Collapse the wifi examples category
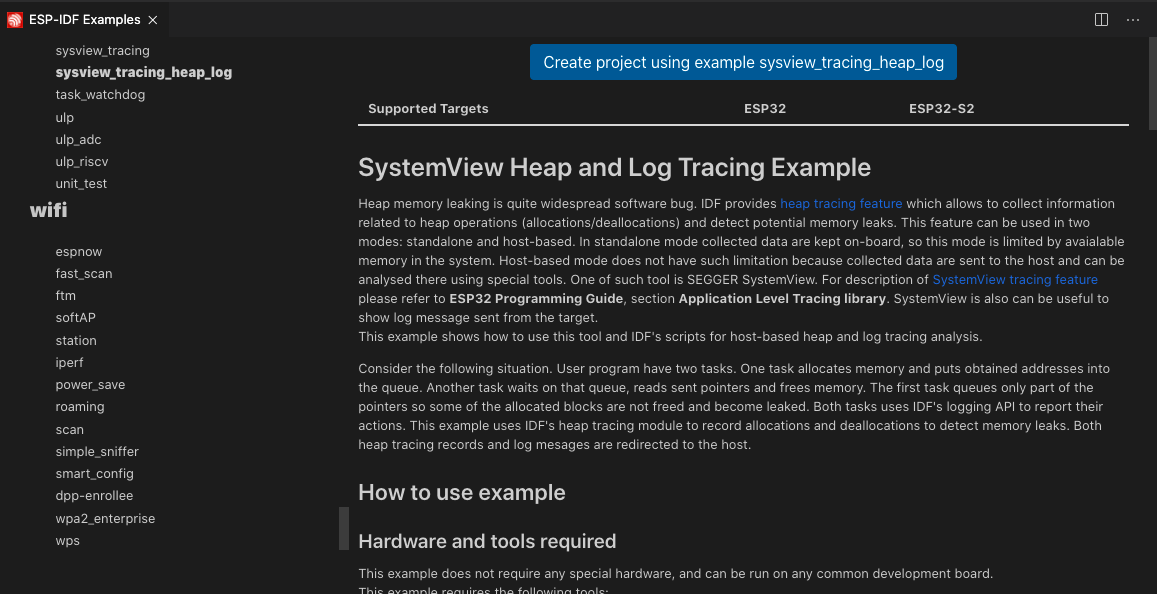The image size is (1157, 594). (x=48, y=210)
